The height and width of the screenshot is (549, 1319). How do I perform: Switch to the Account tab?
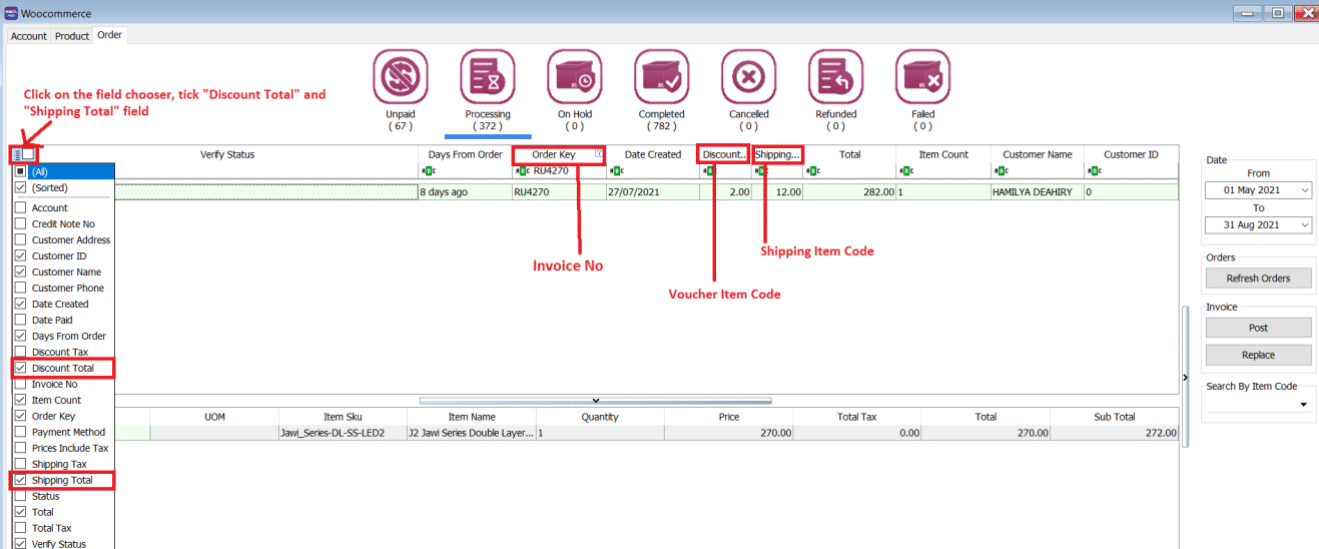click(28, 36)
